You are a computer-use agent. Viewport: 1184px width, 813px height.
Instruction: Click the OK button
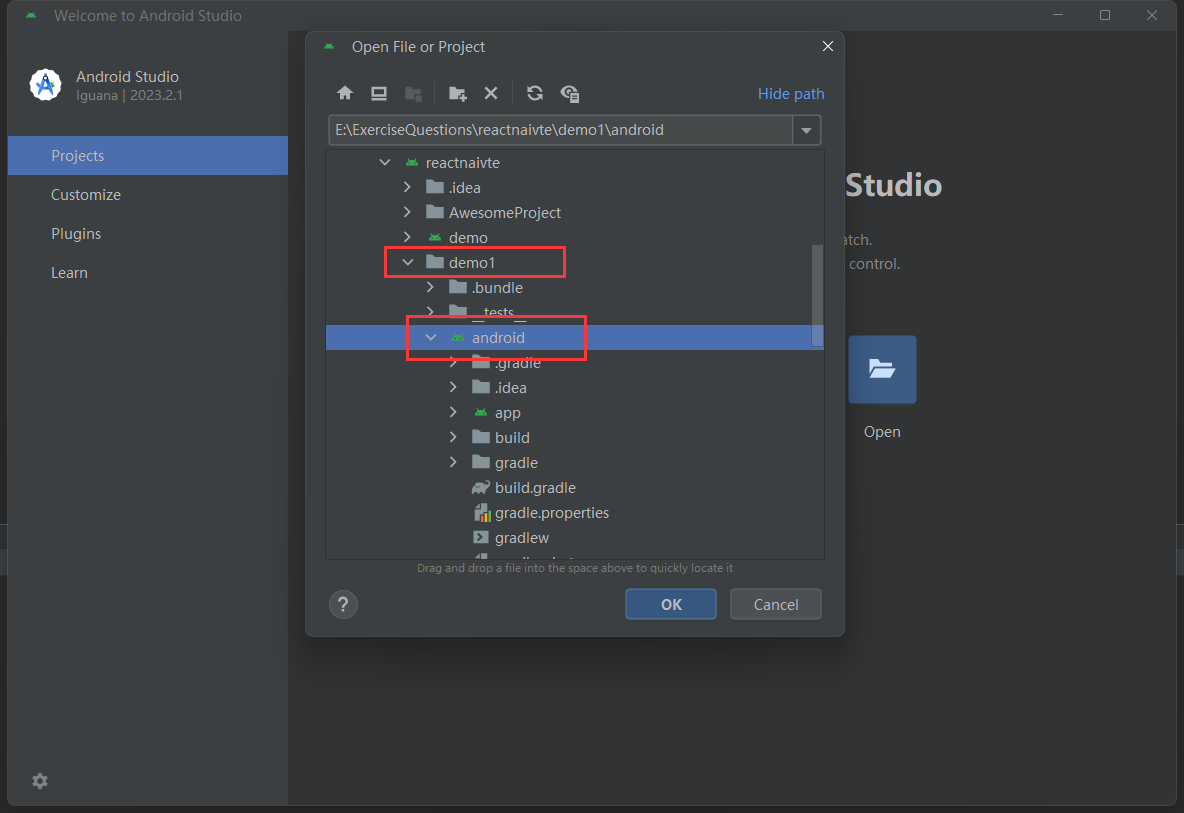(671, 604)
